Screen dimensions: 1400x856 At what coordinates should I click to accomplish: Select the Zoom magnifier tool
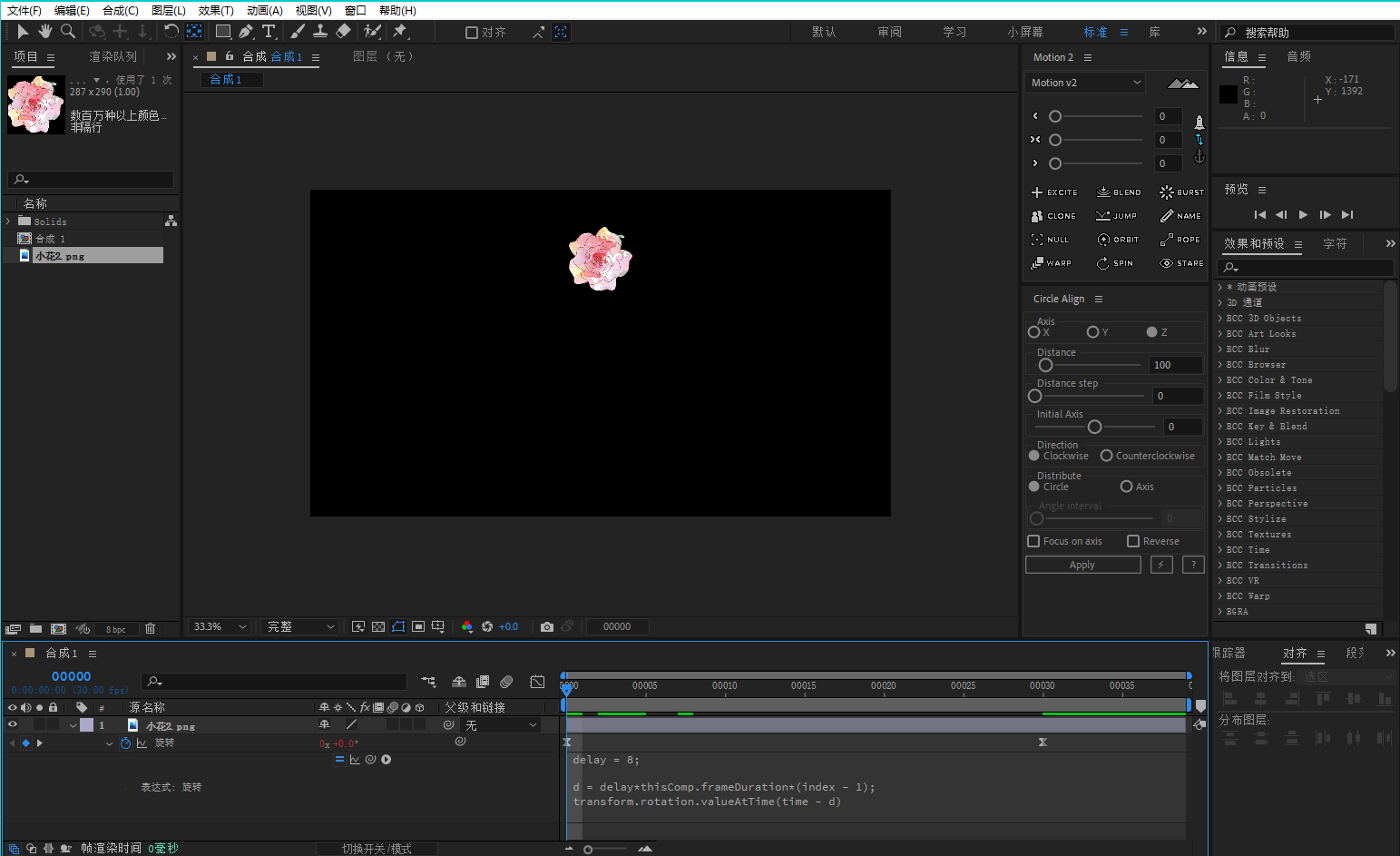click(68, 32)
